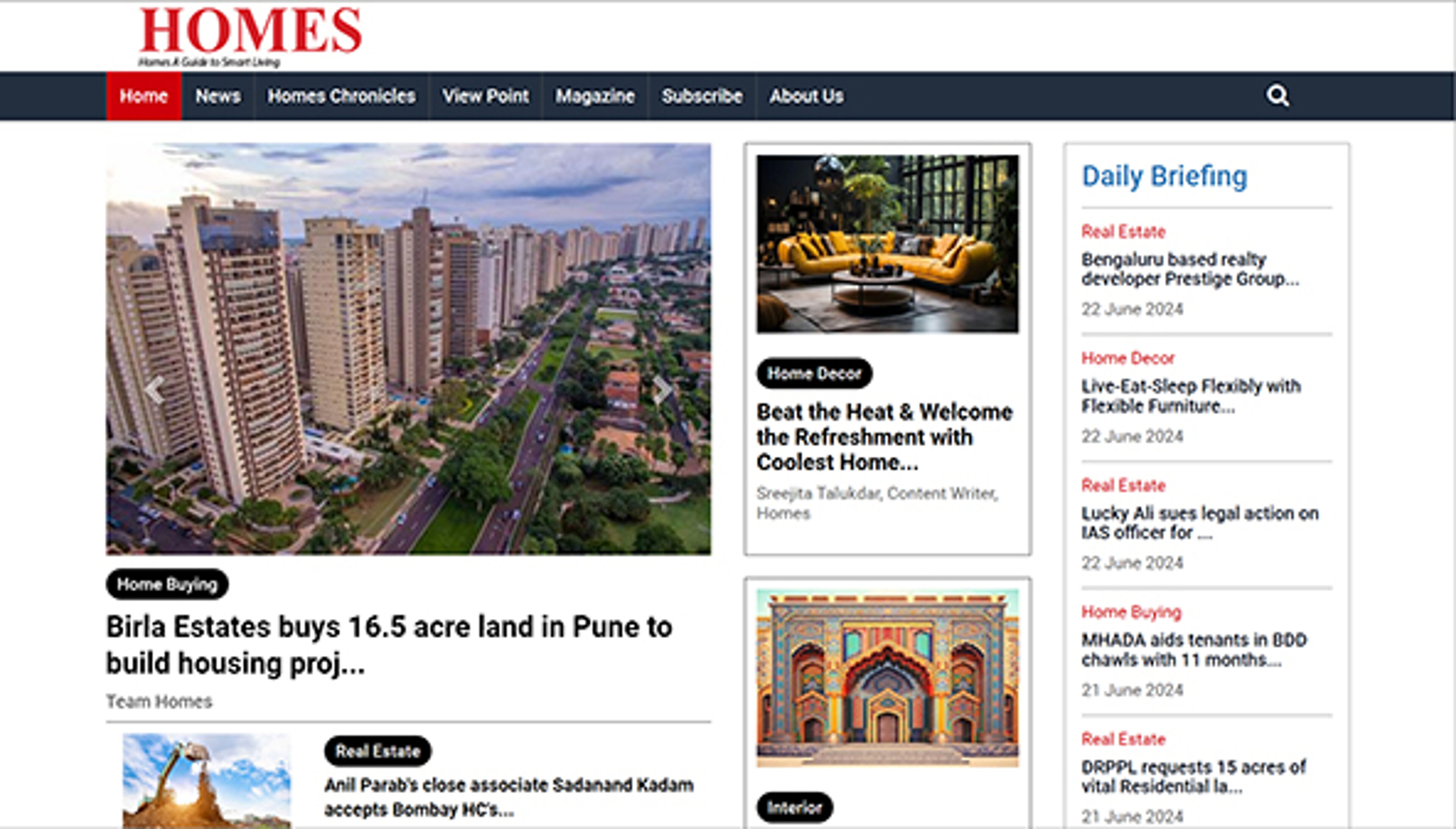This screenshot has width=1456, height=829.
Task: Open the Magazine page
Action: (x=595, y=97)
